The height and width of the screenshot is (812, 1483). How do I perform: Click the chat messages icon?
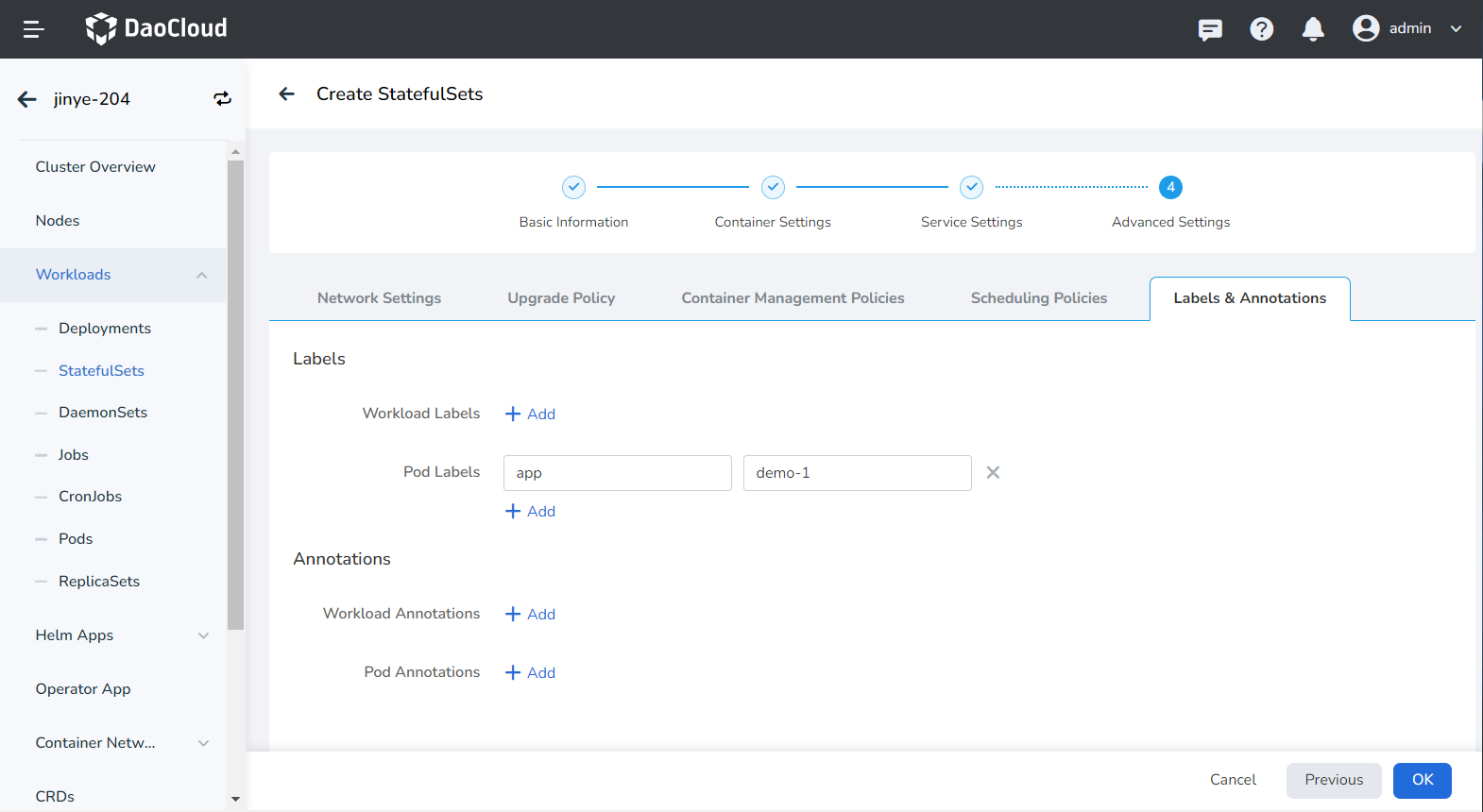pos(1209,29)
